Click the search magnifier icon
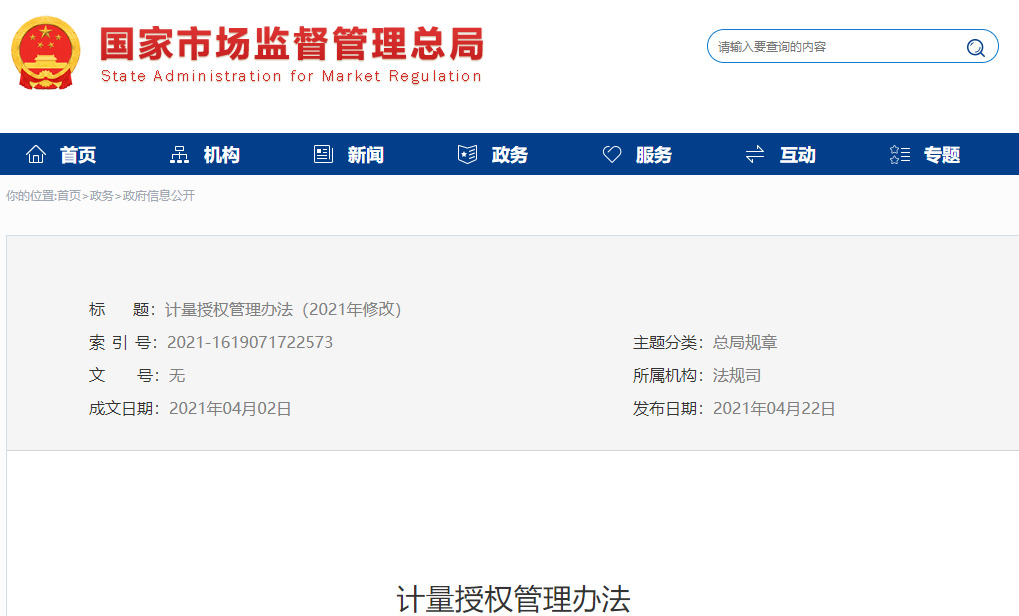Image resolution: width=1019 pixels, height=616 pixels. coord(975,47)
